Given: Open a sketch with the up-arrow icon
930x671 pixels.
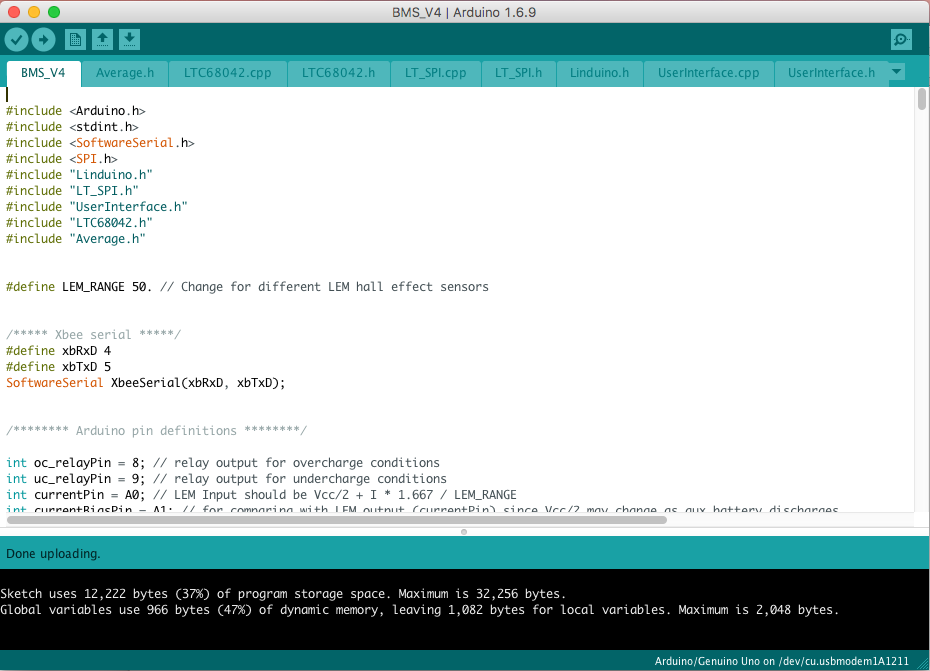Looking at the screenshot, I should point(103,40).
